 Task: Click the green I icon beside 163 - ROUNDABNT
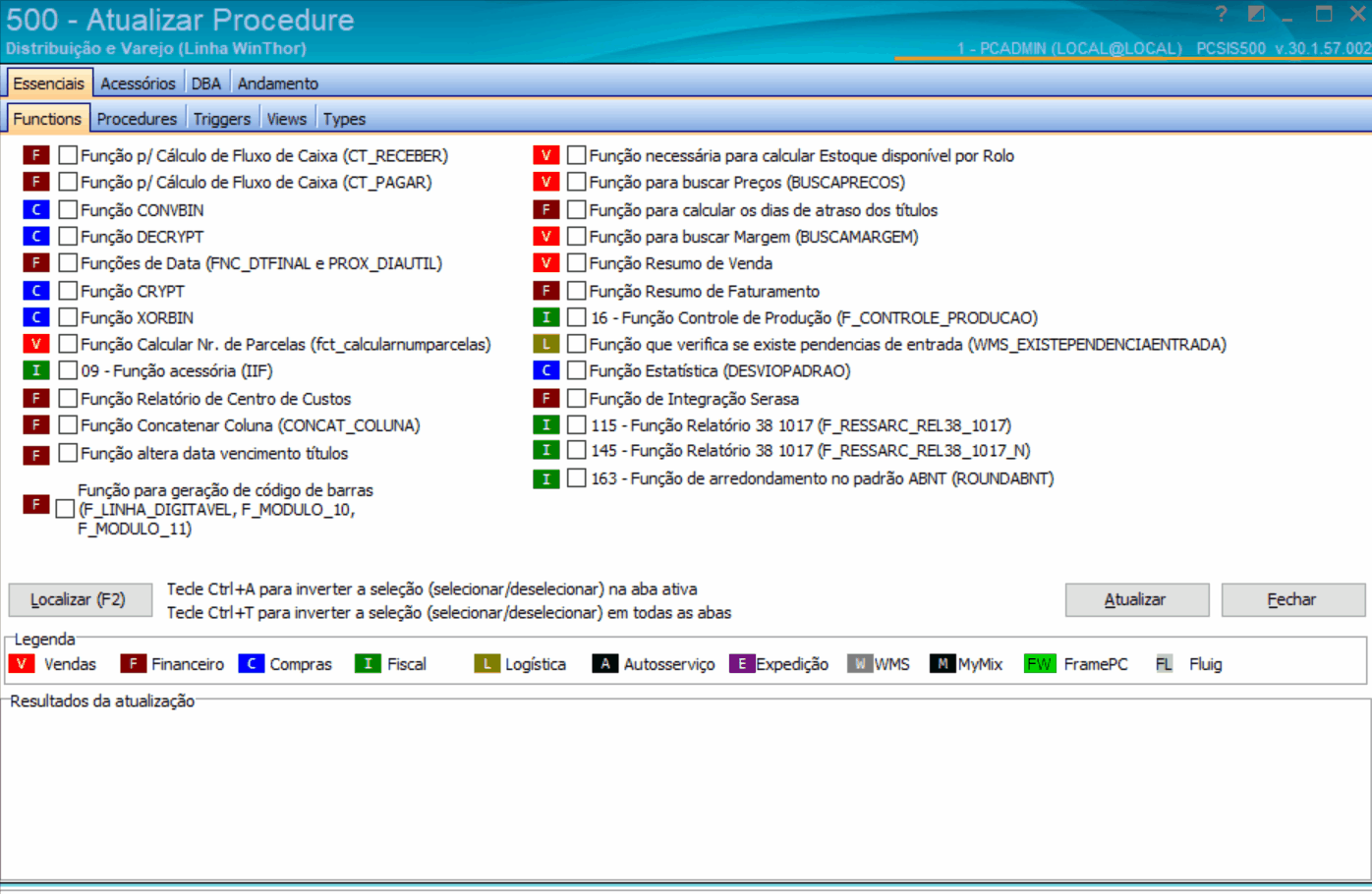click(546, 479)
